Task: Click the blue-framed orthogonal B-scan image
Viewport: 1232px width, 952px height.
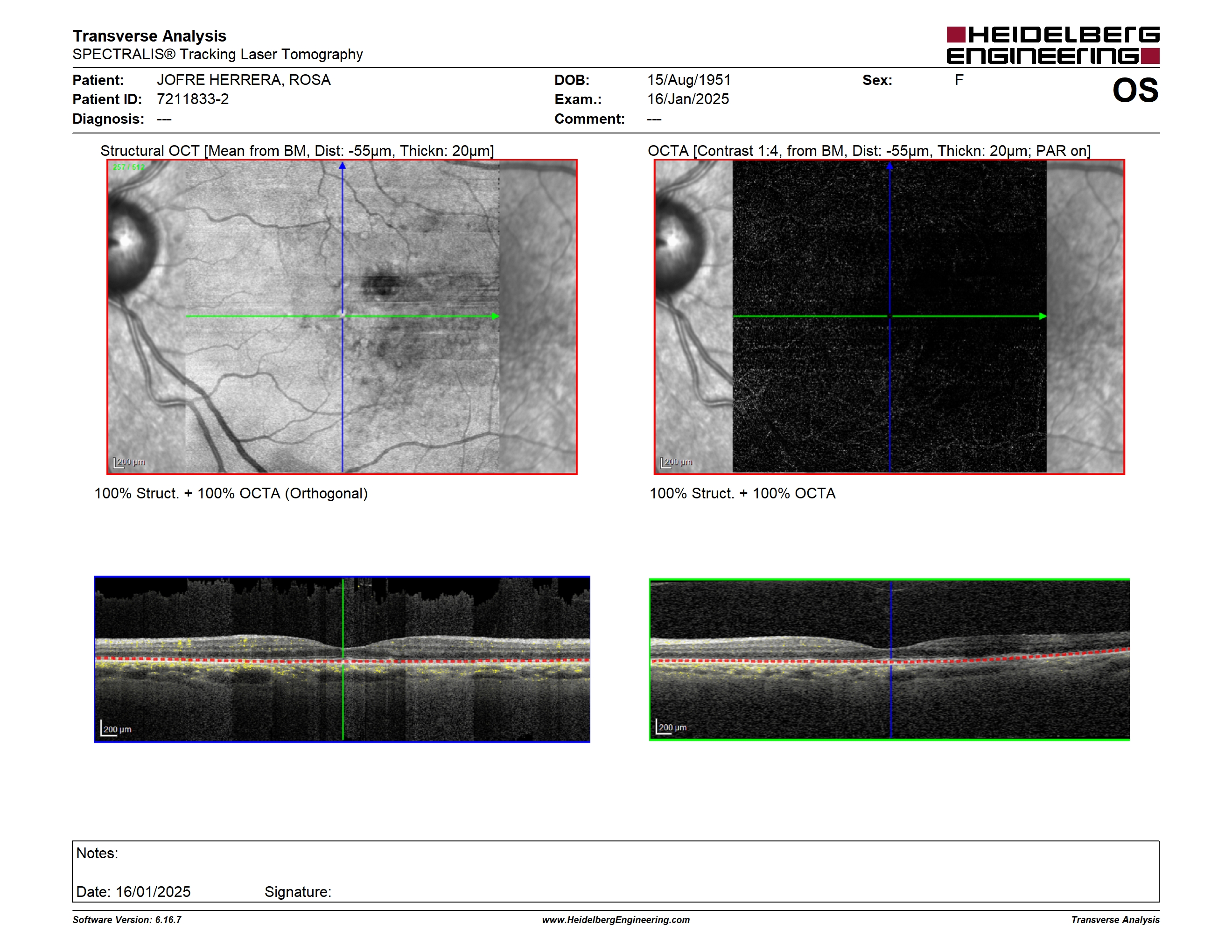Action: coord(342,659)
